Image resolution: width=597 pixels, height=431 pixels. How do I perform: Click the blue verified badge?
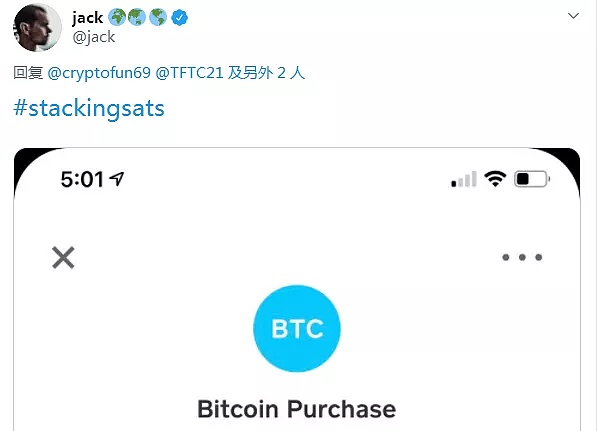(x=179, y=18)
